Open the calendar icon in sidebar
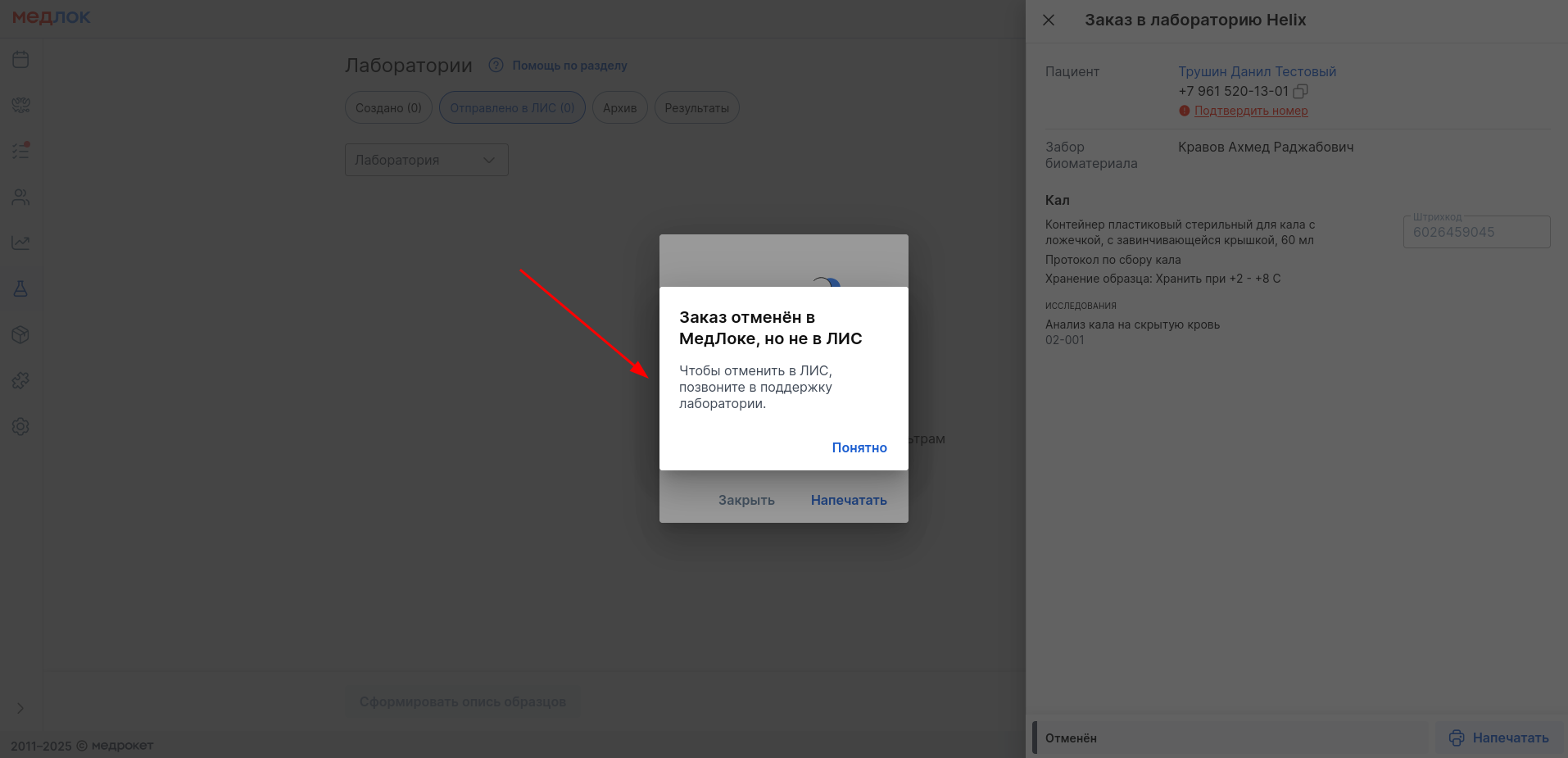 point(20,59)
